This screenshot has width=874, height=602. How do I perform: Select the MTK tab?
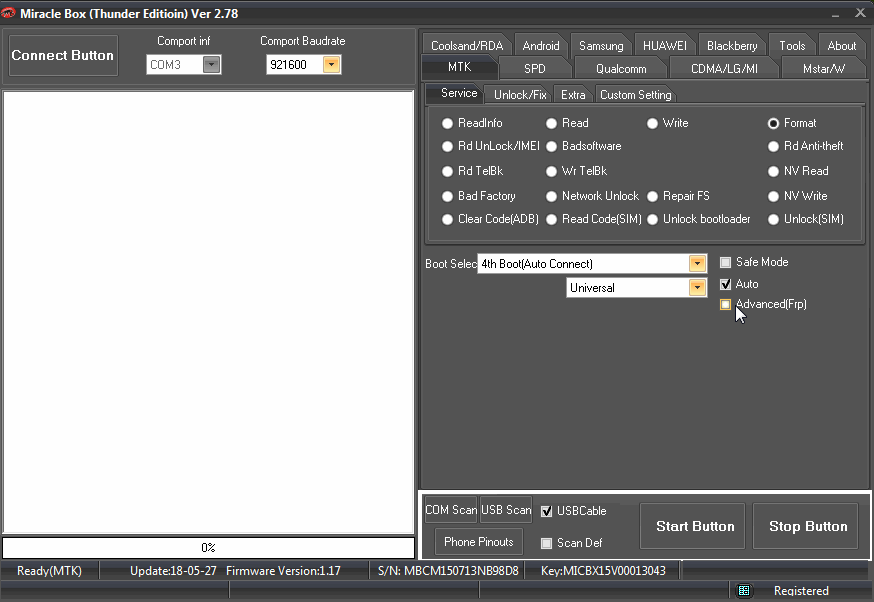click(x=459, y=67)
